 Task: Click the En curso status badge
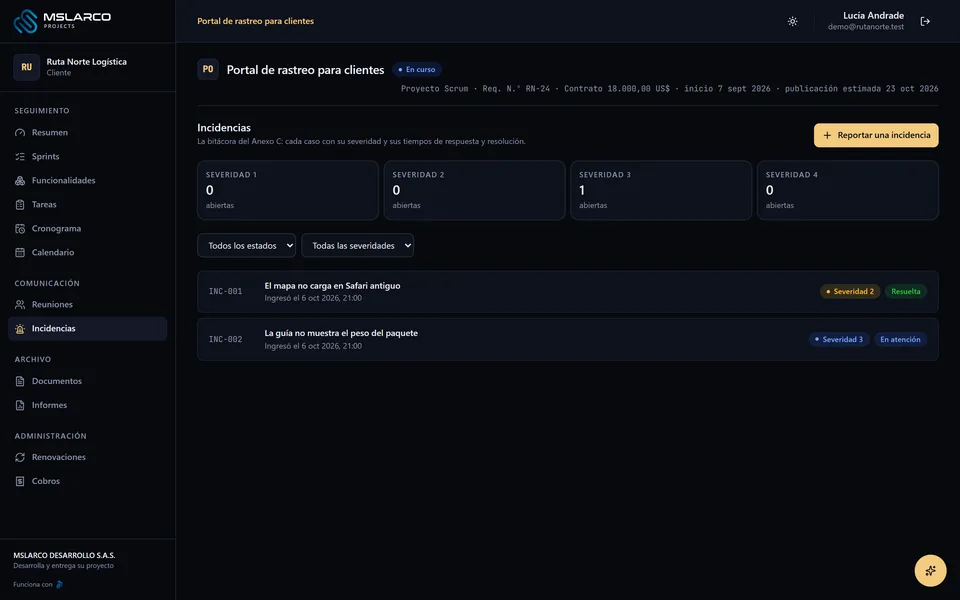tap(417, 70)
